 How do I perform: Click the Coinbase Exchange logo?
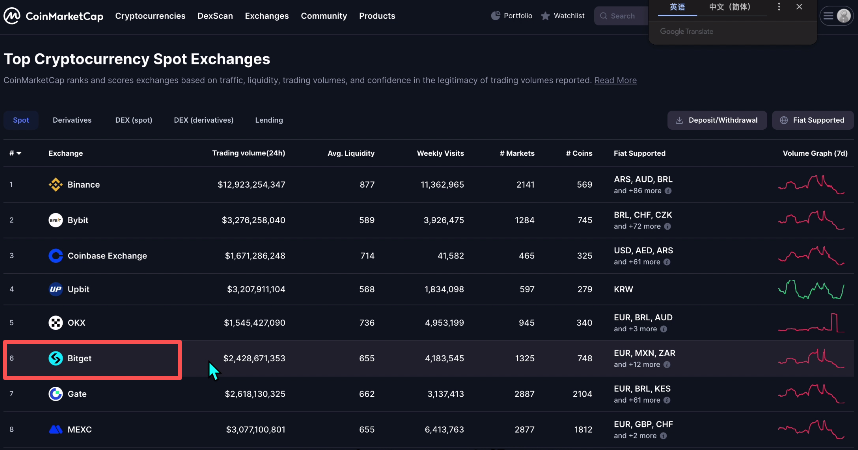(x=56, y=256)
